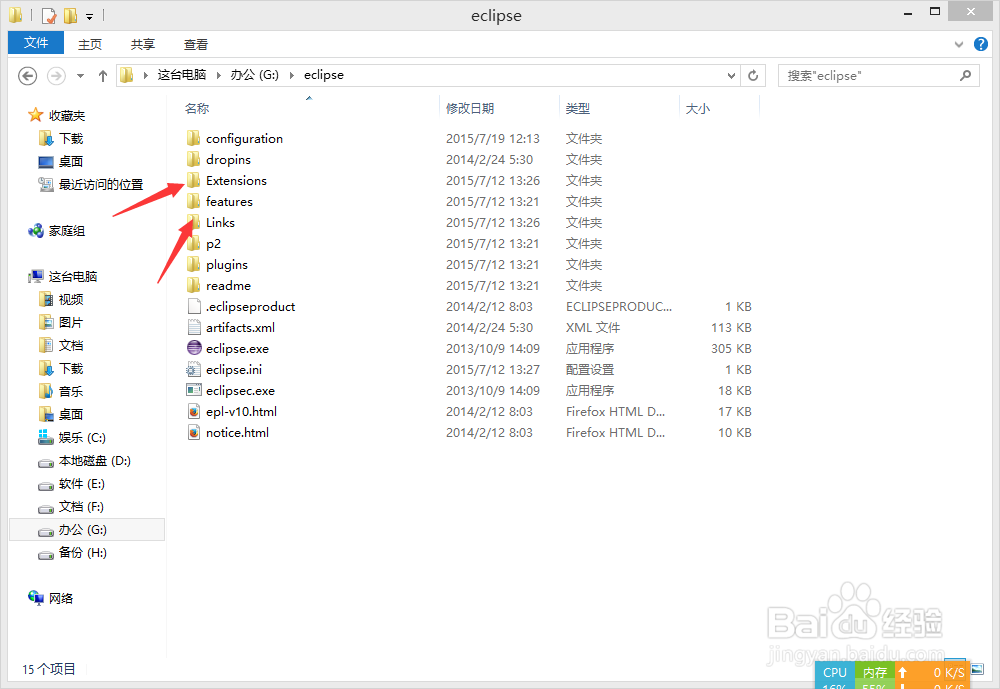Viewport: 1000px width, 689px height.
Task: Click the Back navigation arrow
Action: (x=27, y=76)
